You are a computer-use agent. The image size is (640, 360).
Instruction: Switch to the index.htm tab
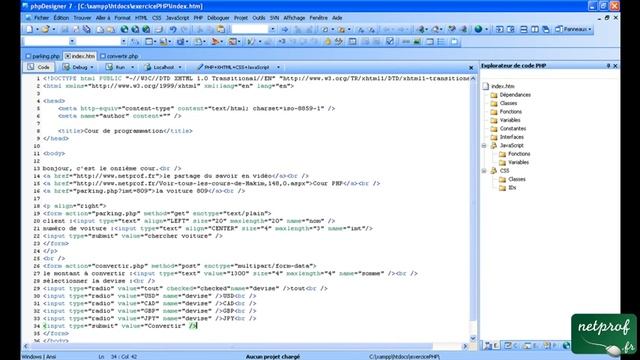[x=80, y=56]
